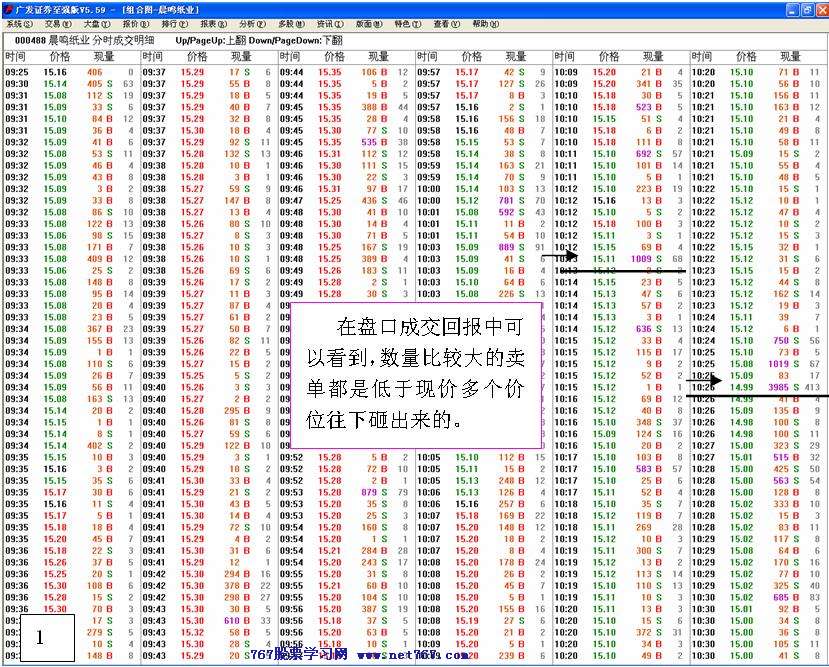The image size is (829, 667).
Task: Click the numbered box labeled 1
Action: [40, 637]
